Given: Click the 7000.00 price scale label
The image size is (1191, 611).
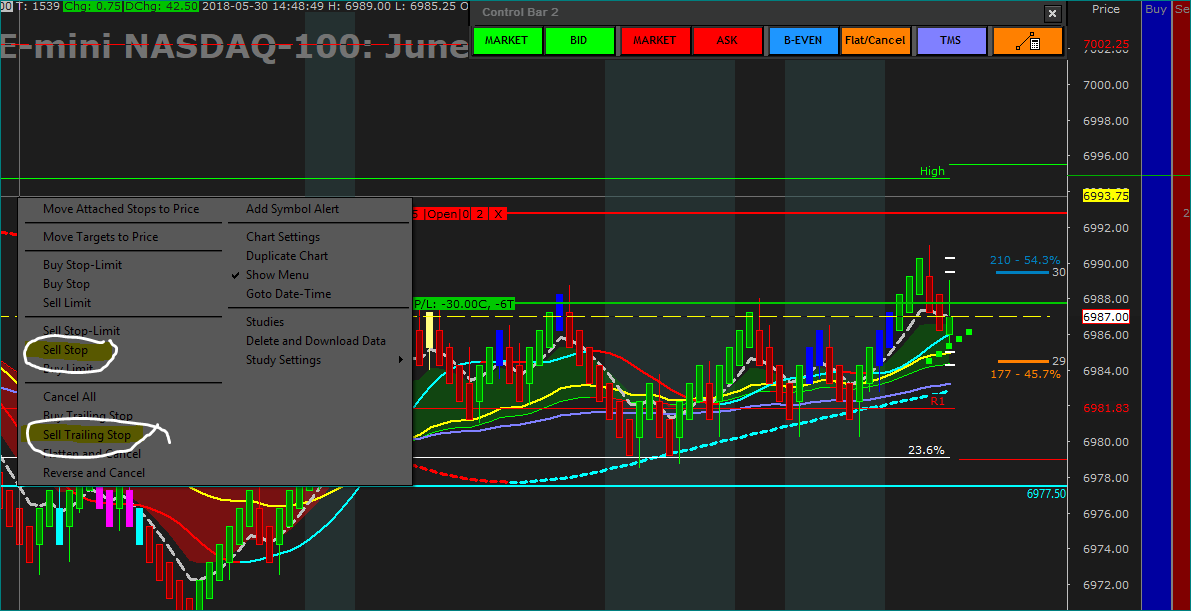Looking at the screenshot, I should [1105, 85].
